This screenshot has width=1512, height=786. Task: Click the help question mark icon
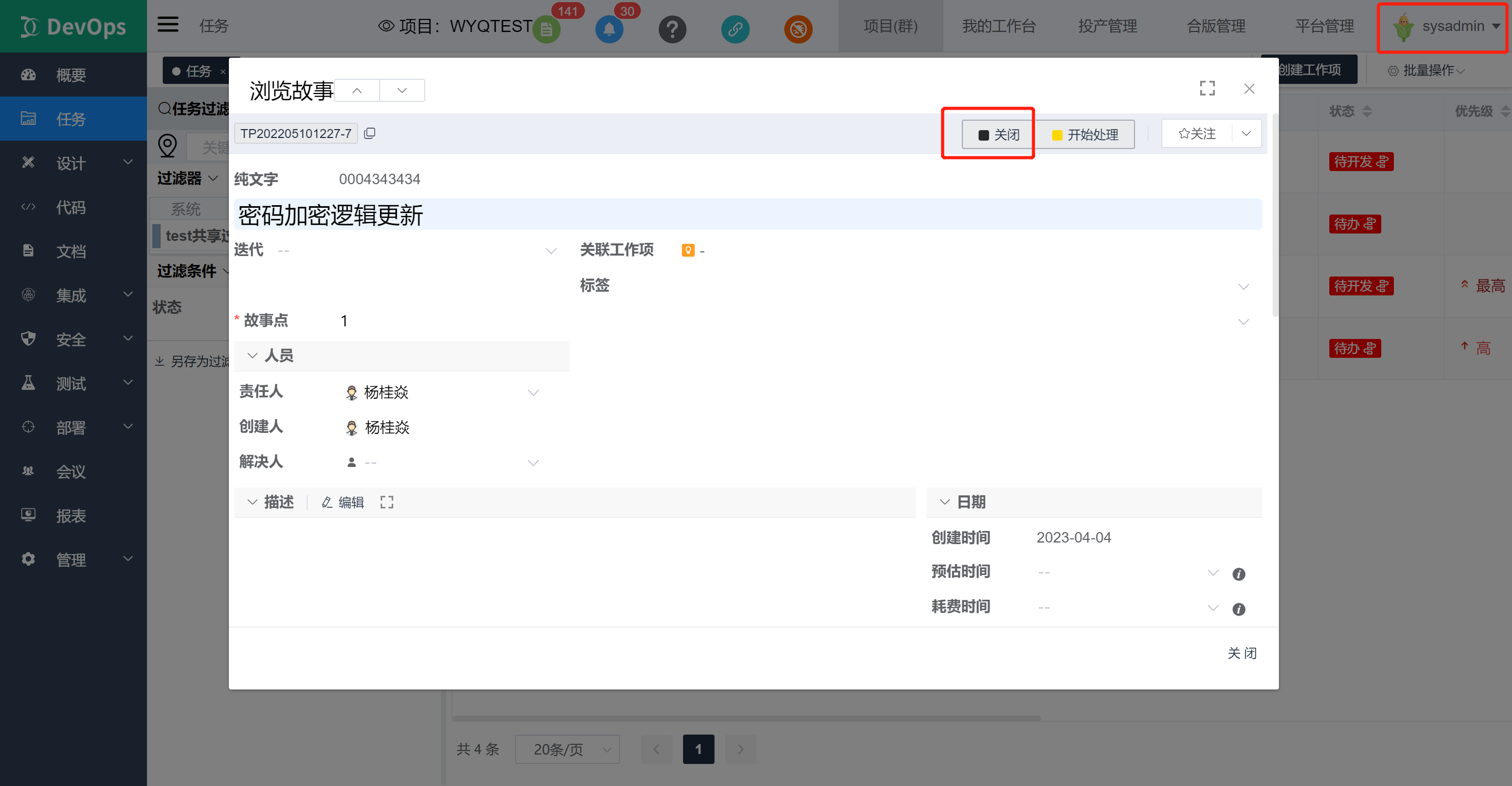672,29
